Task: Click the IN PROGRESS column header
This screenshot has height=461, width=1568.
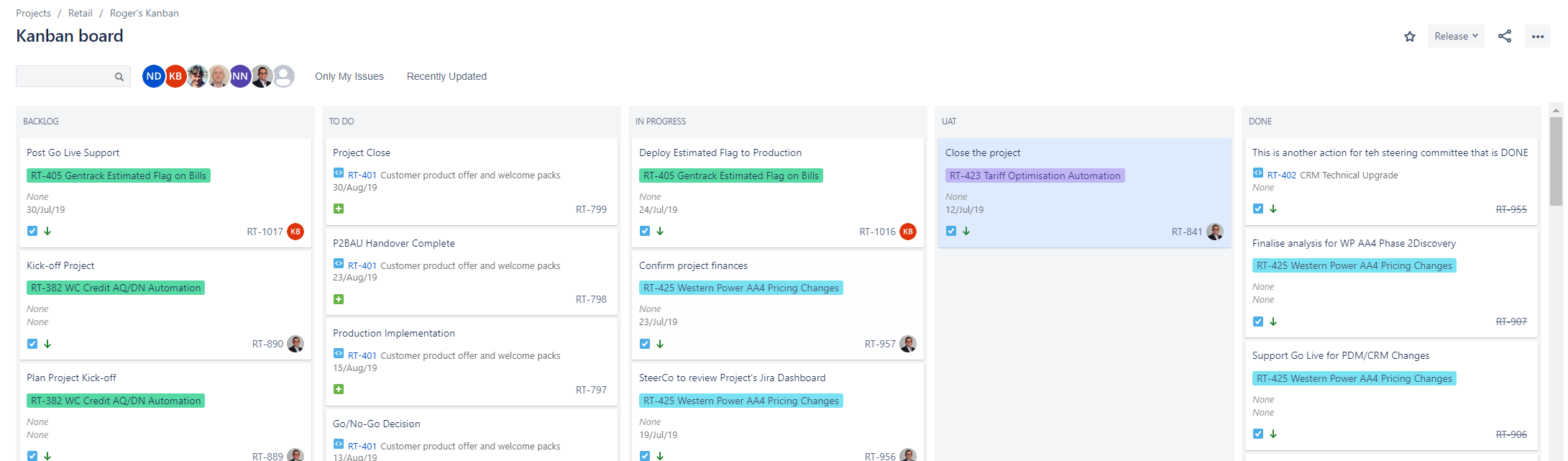Action: click(661, 122)
